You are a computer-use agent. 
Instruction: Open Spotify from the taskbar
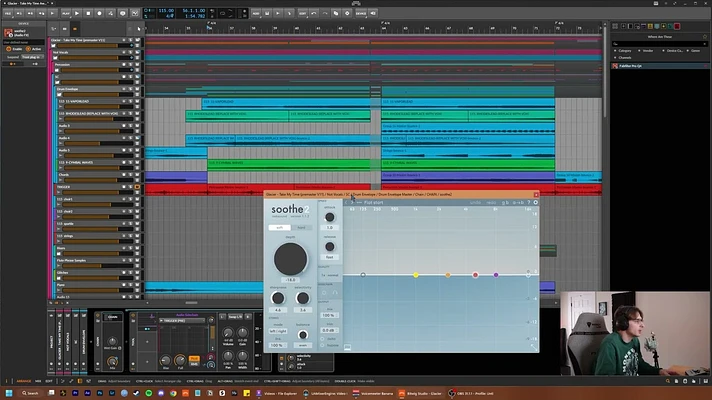point(148,393)
